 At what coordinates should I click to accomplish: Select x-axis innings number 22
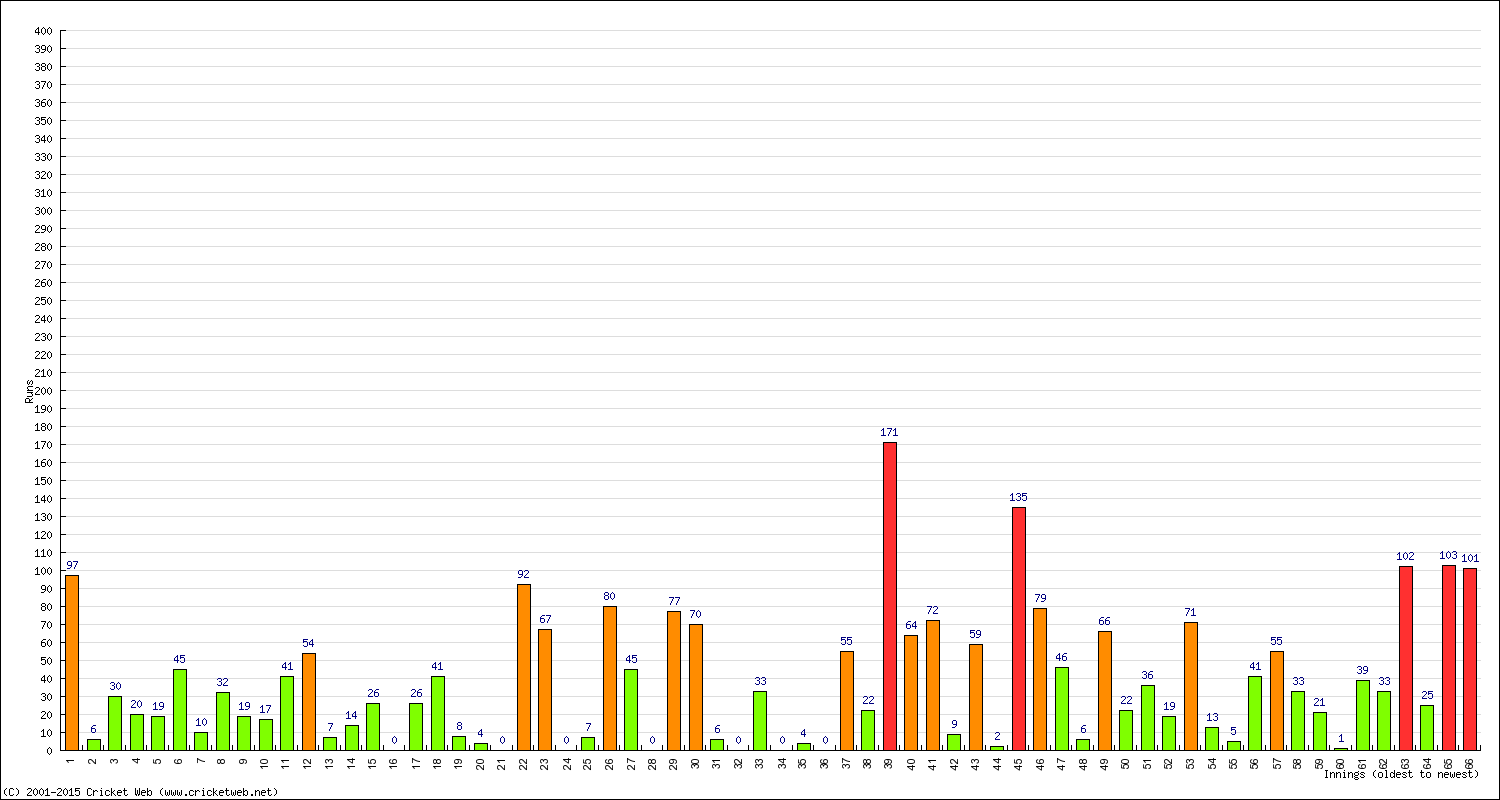[524, 762]
